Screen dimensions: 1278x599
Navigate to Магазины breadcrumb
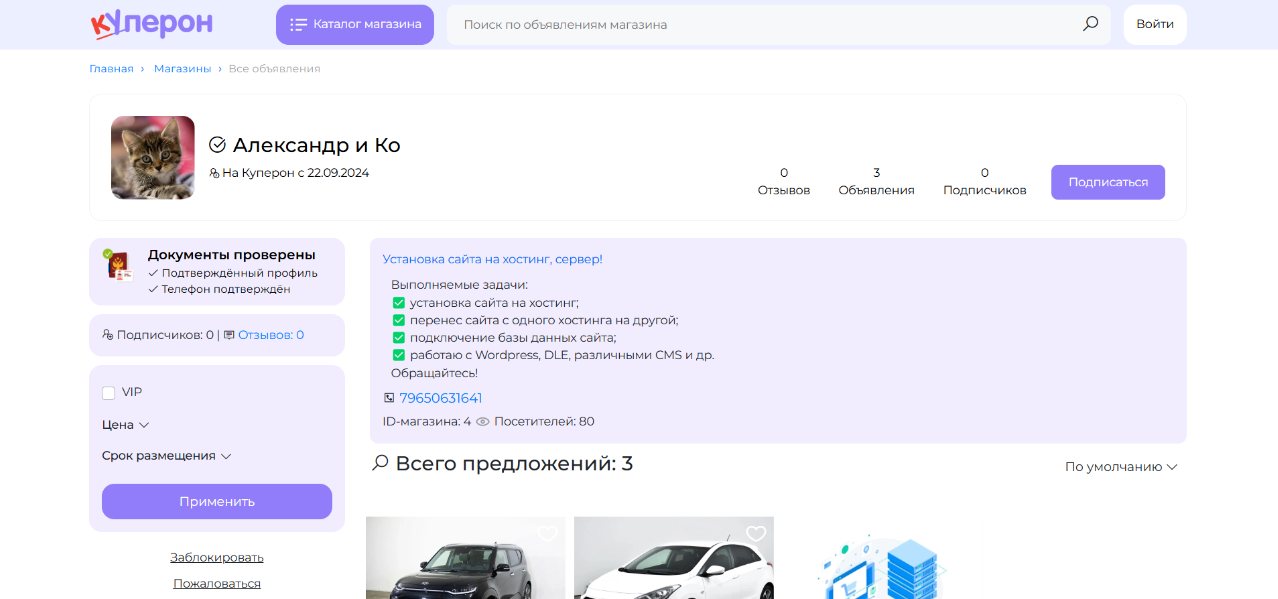click(x=182, y=69)
